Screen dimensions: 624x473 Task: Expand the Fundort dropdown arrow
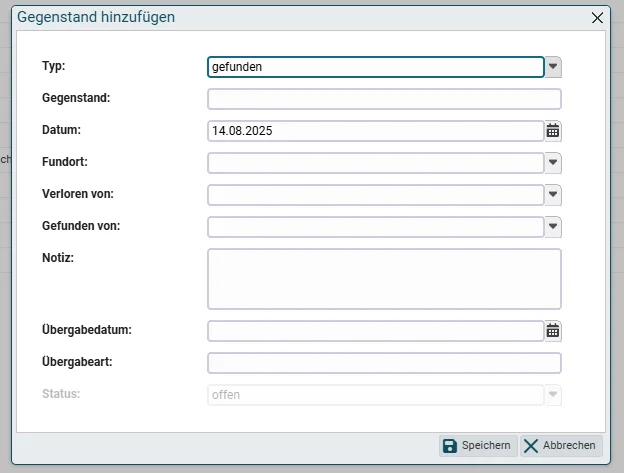[x=553, y=163]
